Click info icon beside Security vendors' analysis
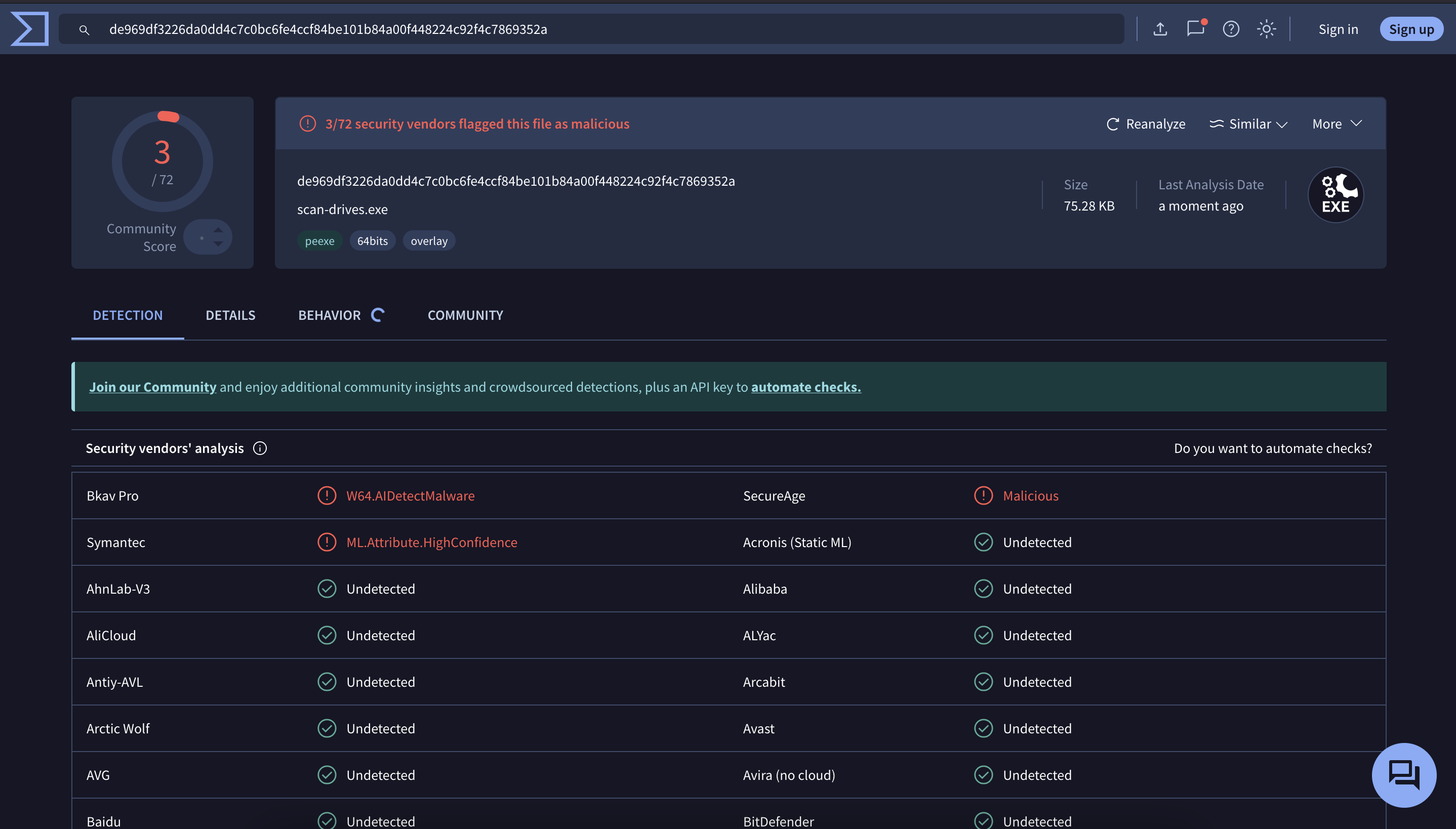Screen dimensions: 1456x829 [260, 448]
